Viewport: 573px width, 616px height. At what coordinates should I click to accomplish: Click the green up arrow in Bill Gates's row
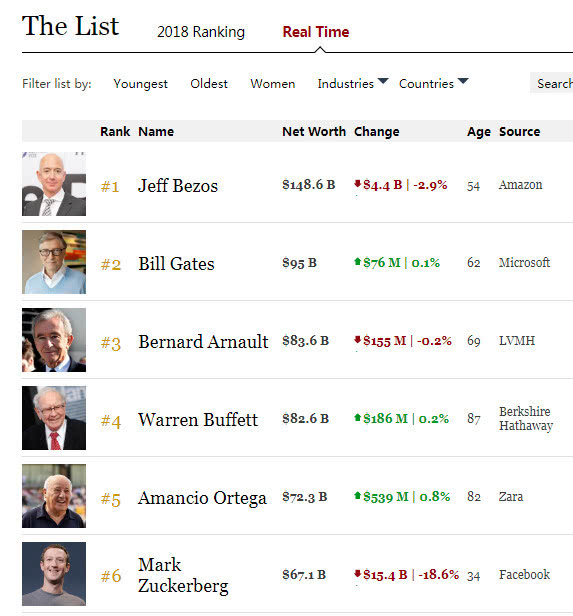point(357,261)
